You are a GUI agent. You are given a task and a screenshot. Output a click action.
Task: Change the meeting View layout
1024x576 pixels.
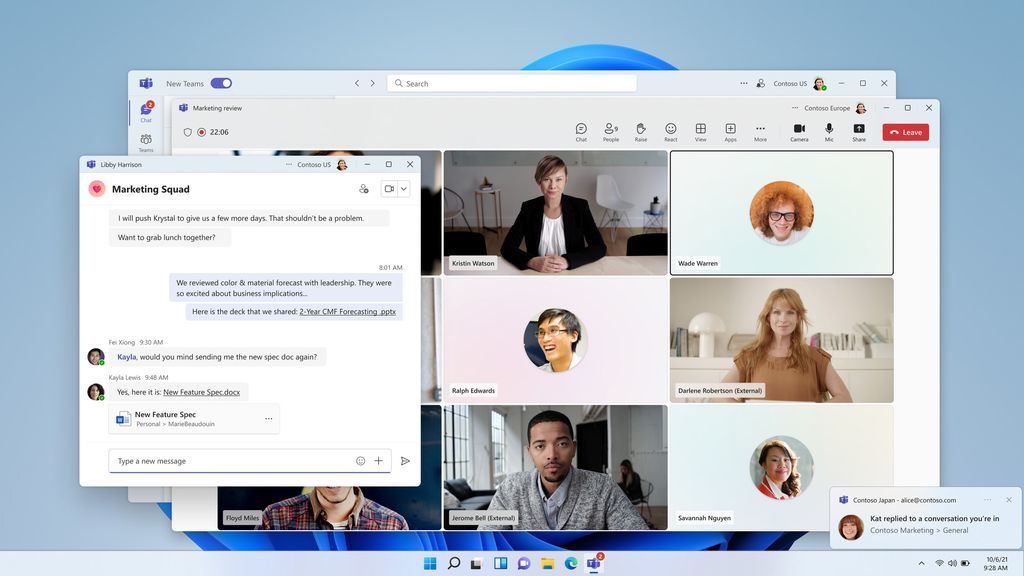point(700,131)
